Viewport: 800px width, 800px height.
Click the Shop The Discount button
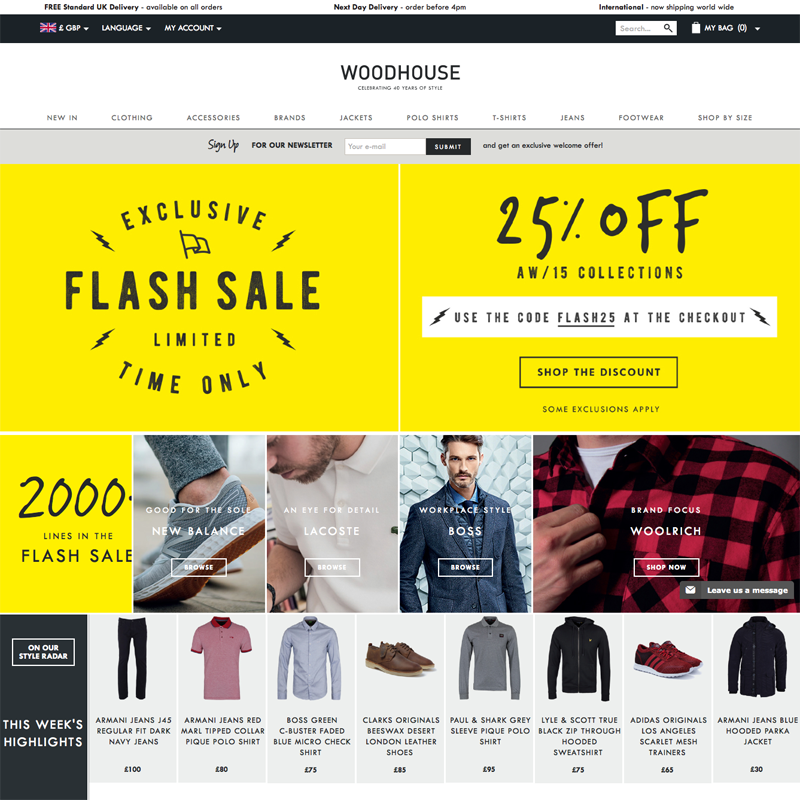coord(598,372)
